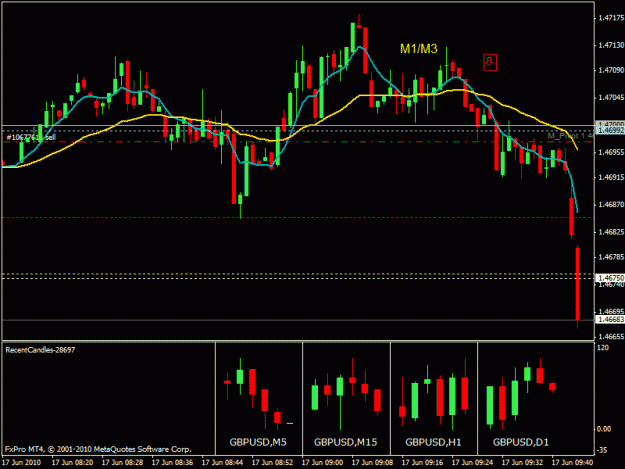The height and width of the screenshot is (469, 625).
Task: Click the 1.46695 price scale value
Action: point(611,311)
